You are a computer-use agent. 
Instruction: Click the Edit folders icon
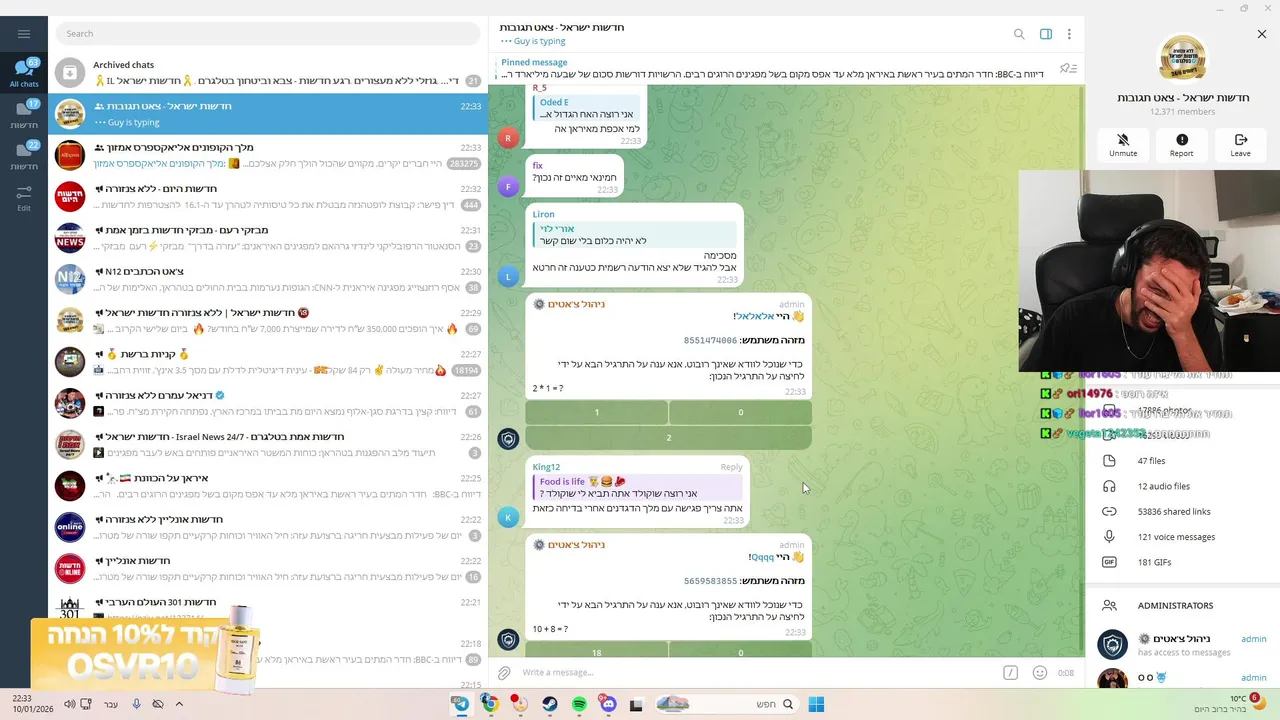24,196
